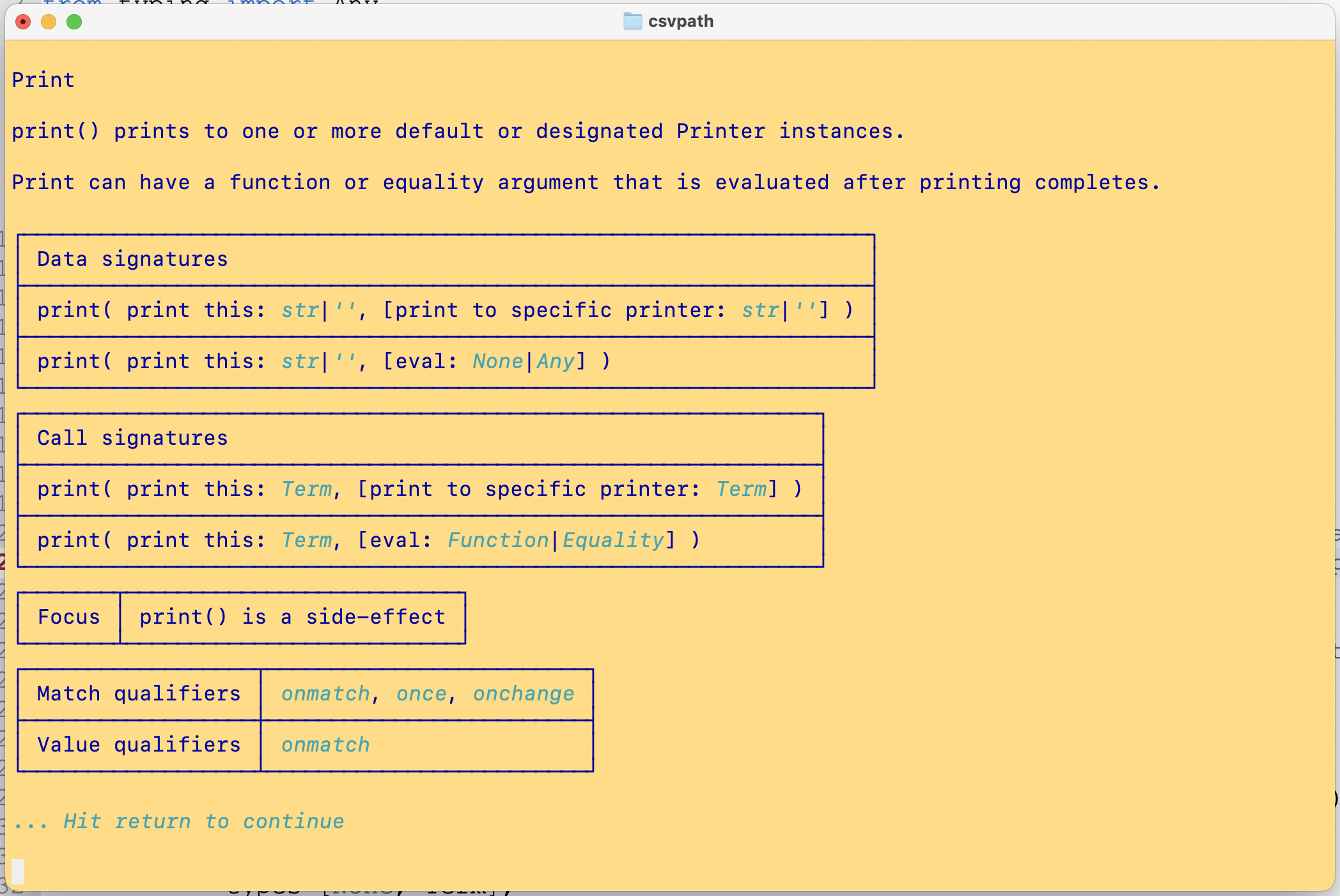The height and width of the screenshot is (896, 1340).
Task: Click the green zoom button
Action: pos(75,21)
